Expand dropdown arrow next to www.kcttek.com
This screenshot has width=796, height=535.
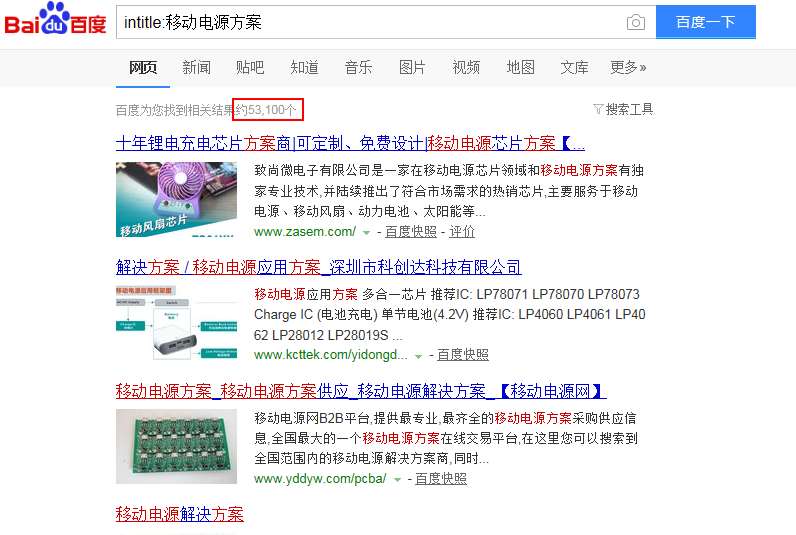(x=418, y=356)
